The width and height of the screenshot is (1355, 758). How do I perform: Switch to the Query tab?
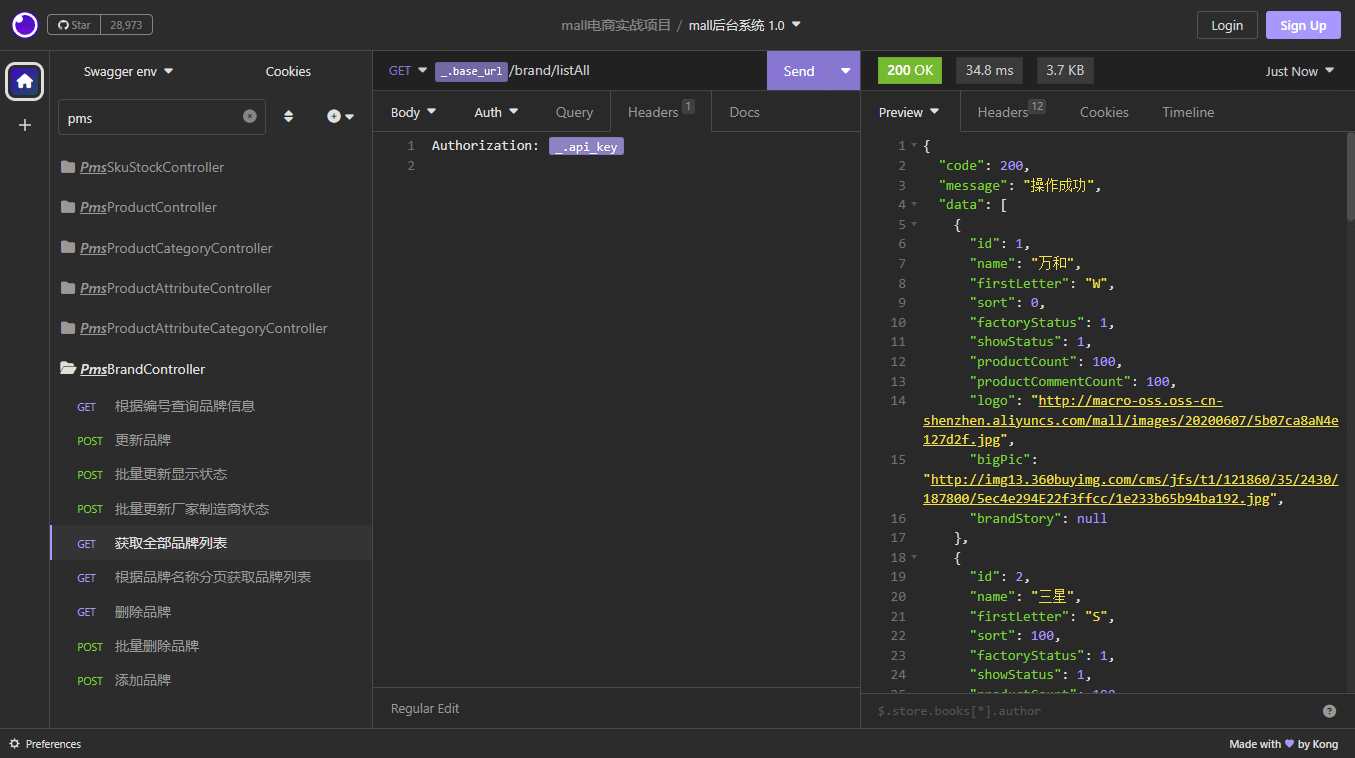574,112
